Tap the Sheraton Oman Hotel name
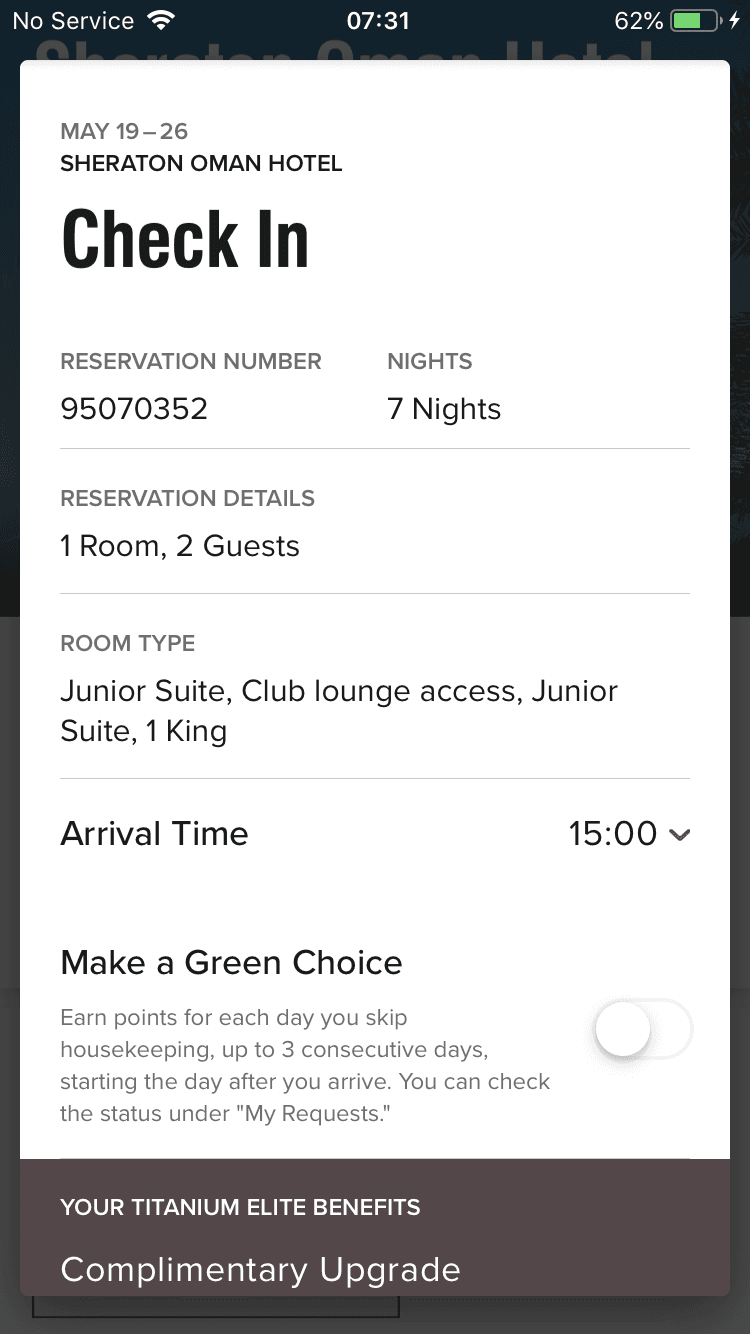This screenshot has width=750, height=1334. 201,163
